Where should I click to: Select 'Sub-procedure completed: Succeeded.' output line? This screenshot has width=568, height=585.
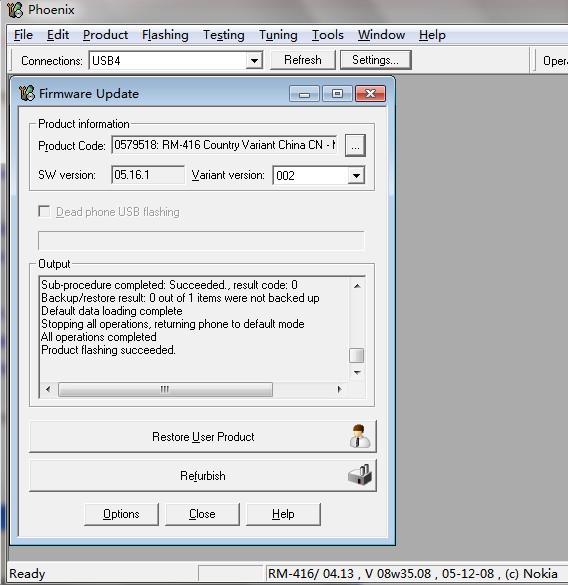(x=169, y=285)
